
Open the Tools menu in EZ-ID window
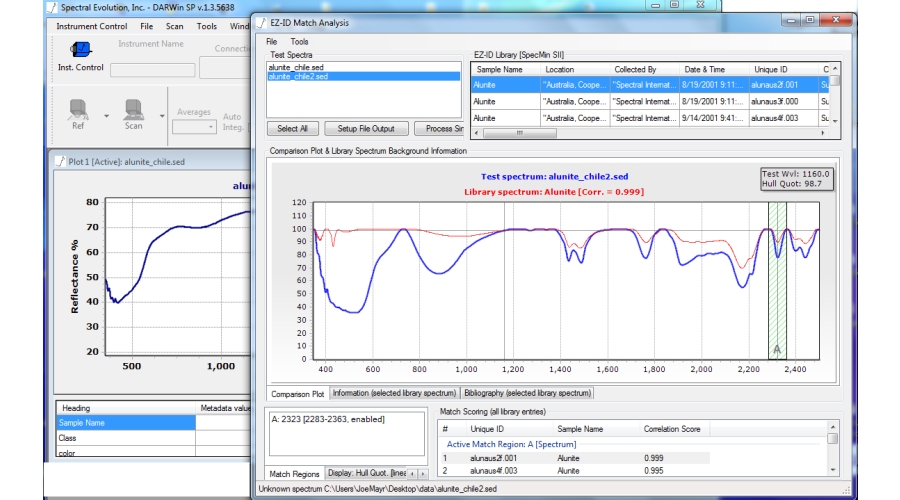[x=299, y=42]
